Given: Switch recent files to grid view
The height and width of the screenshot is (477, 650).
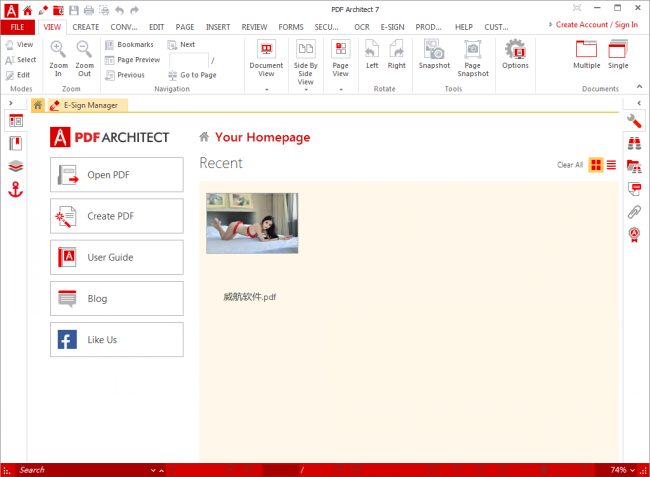Looking at the screenshot, I should [x=596, y=165].
